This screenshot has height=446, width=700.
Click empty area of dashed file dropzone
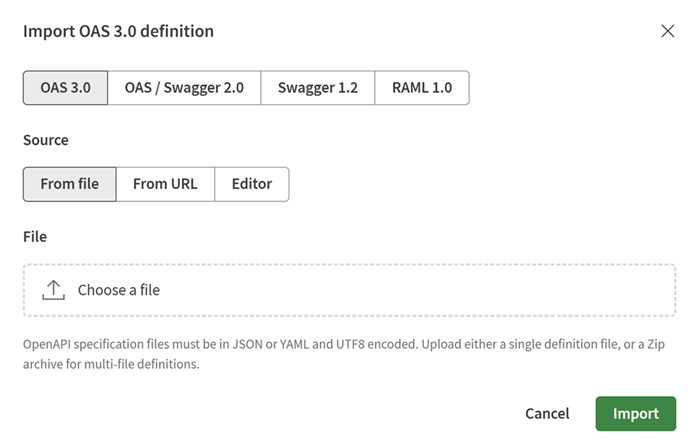(x=415, y=290)
